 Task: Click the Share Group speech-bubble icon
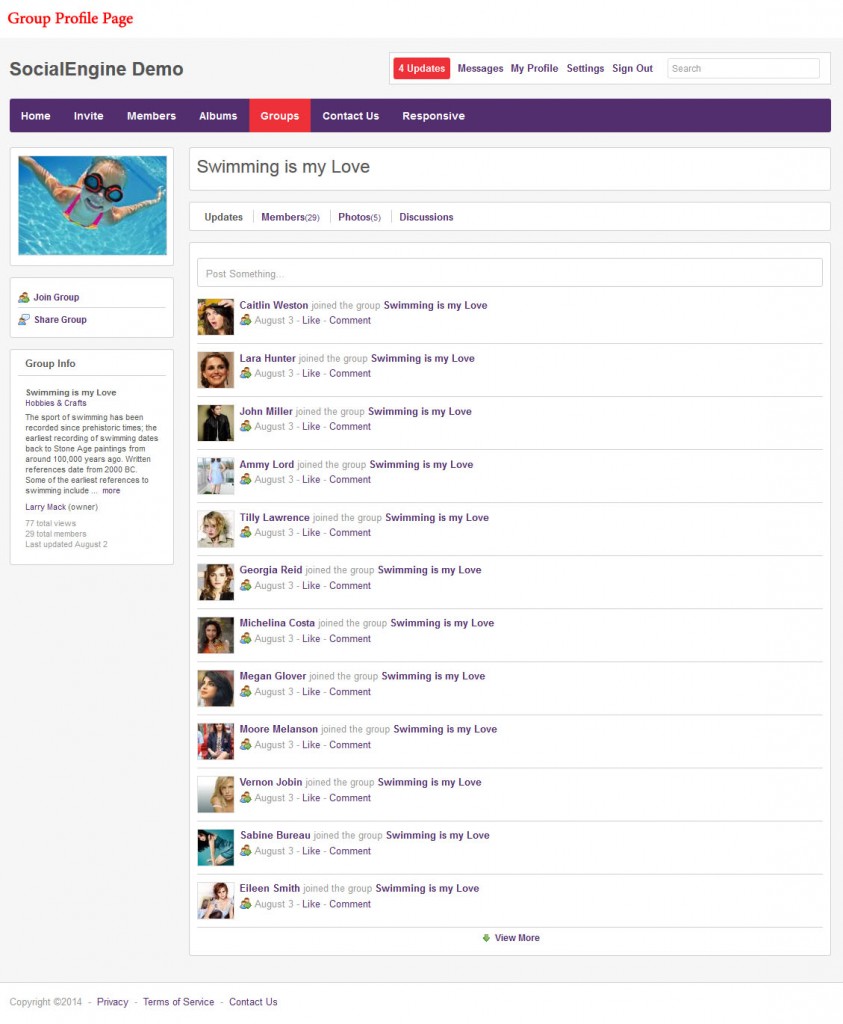[x=24, y=319]
